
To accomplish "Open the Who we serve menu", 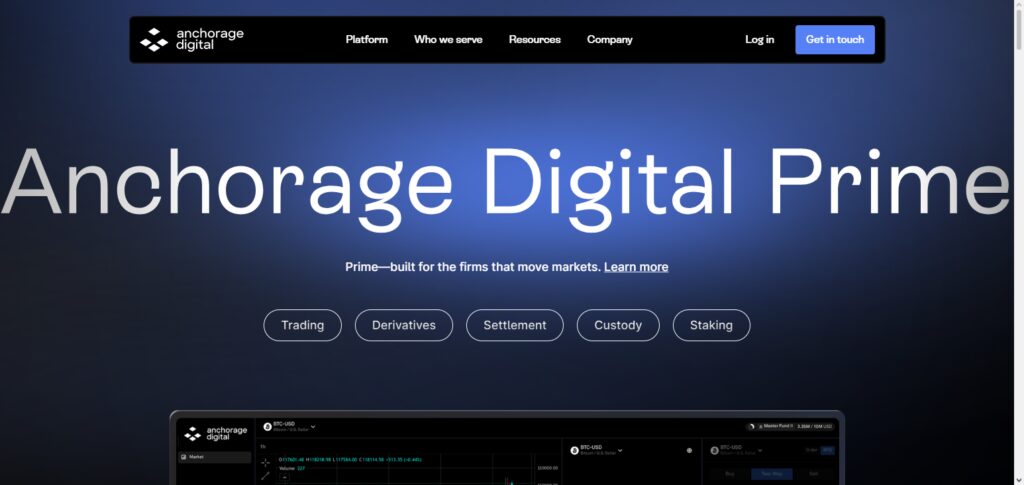I will pos(448,40).
